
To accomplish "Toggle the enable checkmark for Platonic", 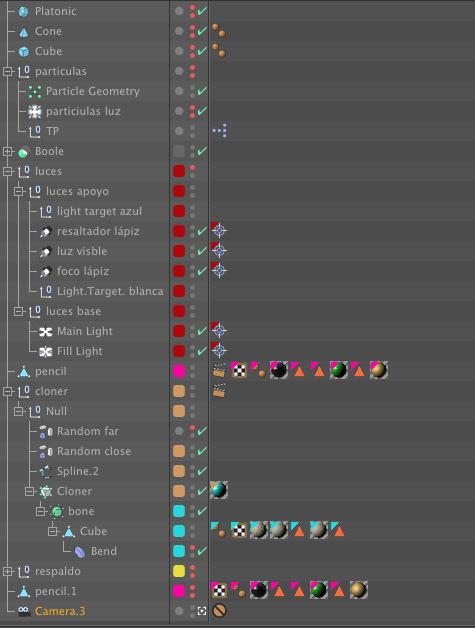I will click(x=202, y=11).
